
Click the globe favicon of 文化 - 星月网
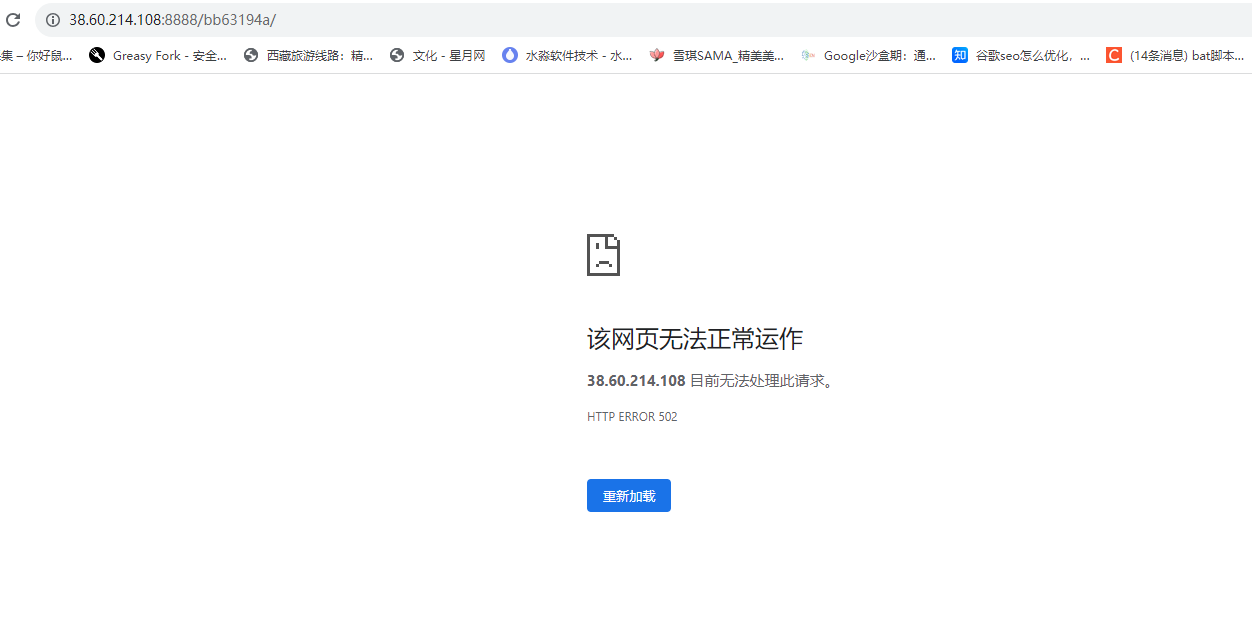click(397, 56)
